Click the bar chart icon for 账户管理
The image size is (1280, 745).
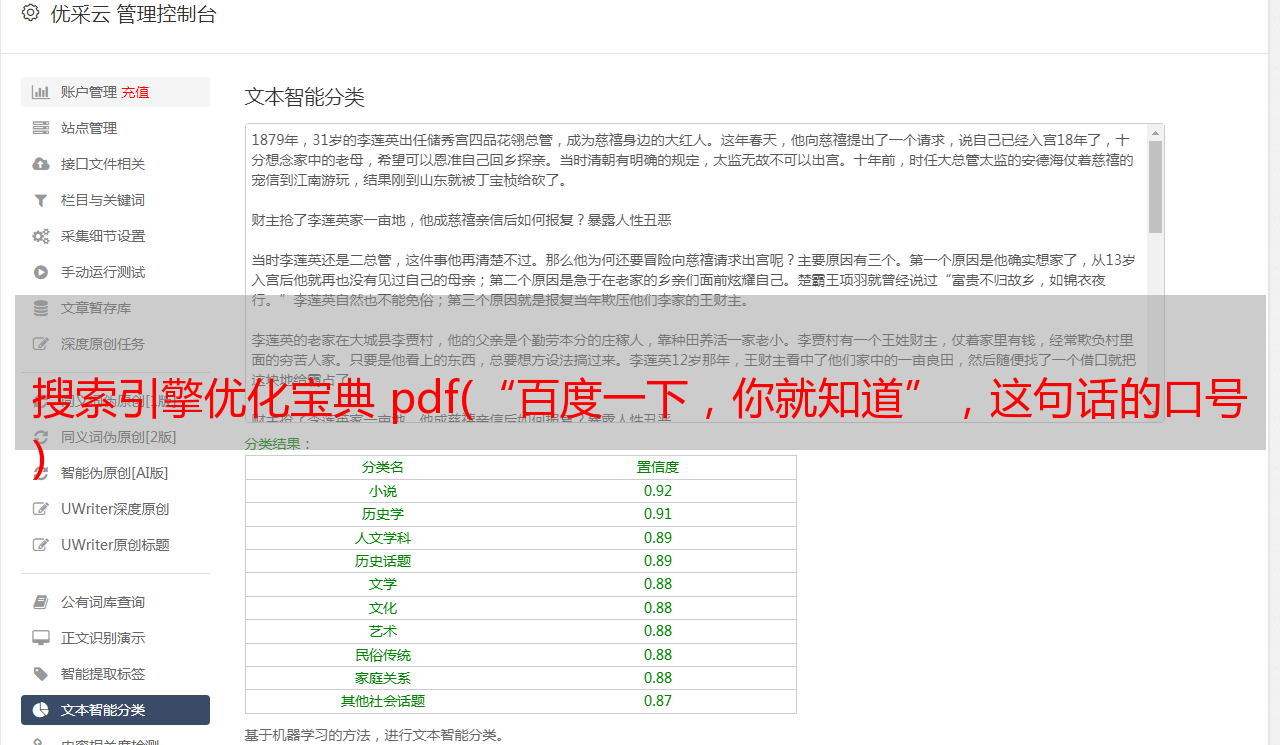click(41, 92)
